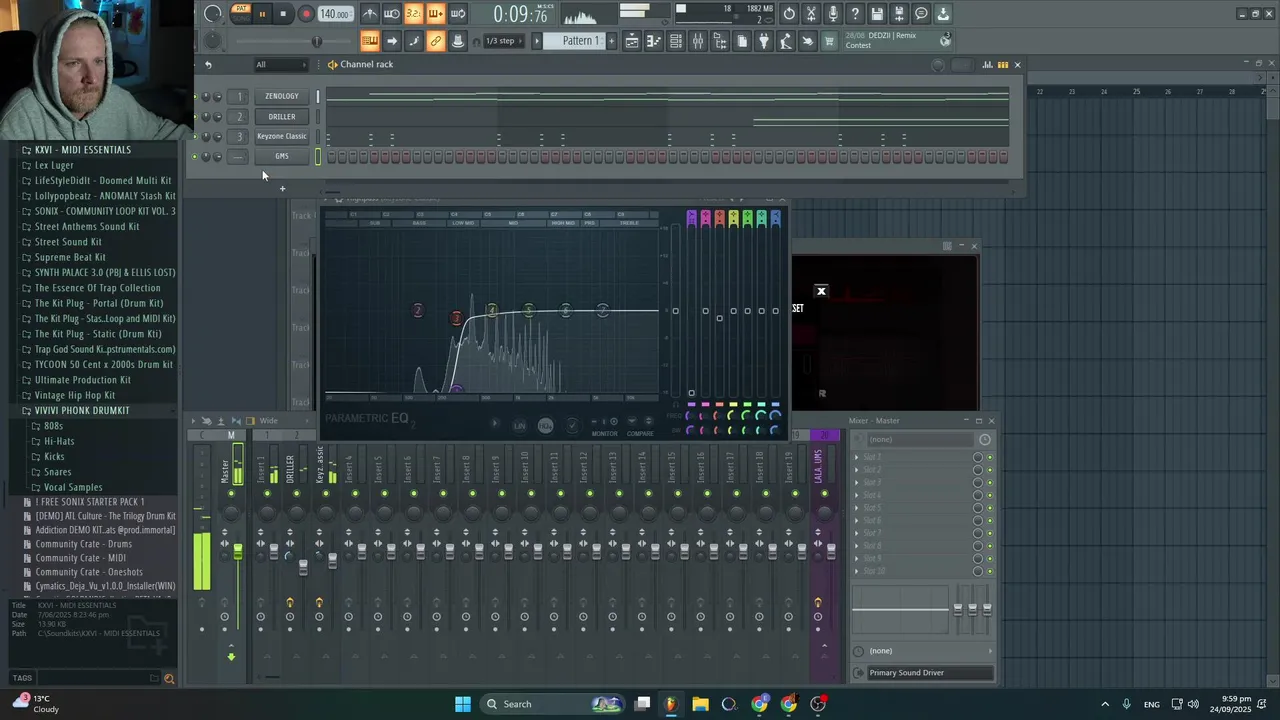Viewport: 1280px width, 720px height.
Task: Arm the record button
Action: tap(306, 14)
